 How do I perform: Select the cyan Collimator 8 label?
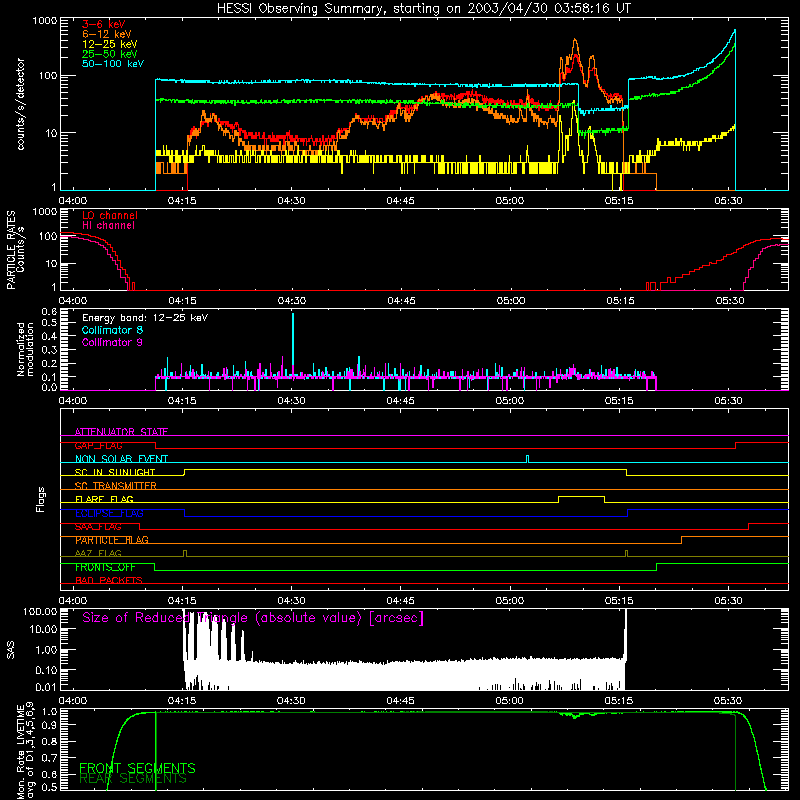(112, 330)
